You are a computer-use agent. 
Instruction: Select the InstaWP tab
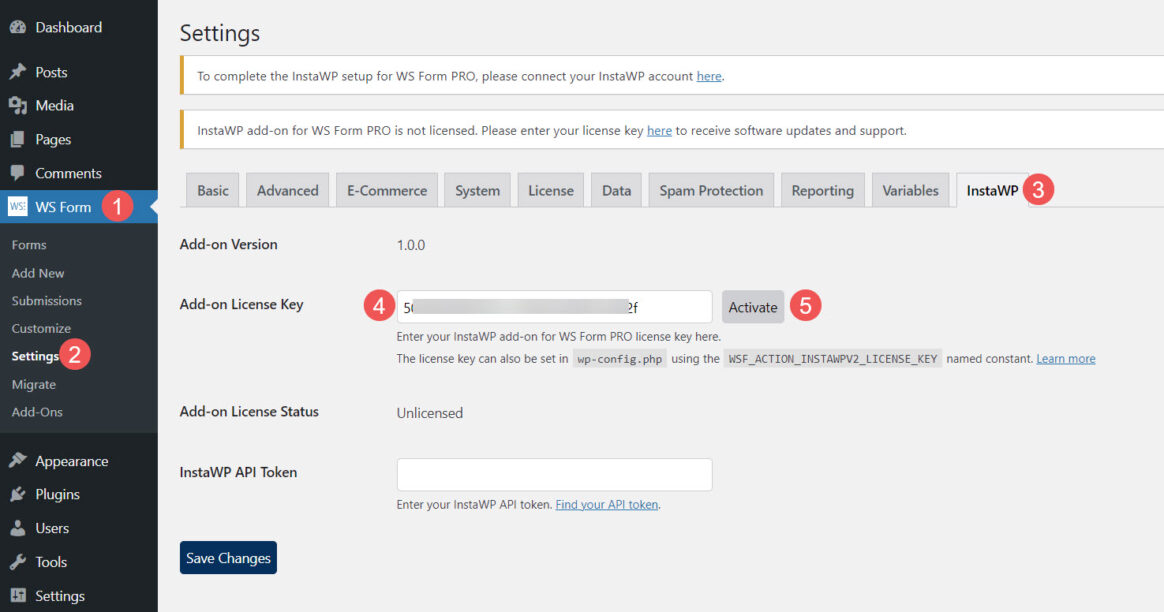[992, 190]
